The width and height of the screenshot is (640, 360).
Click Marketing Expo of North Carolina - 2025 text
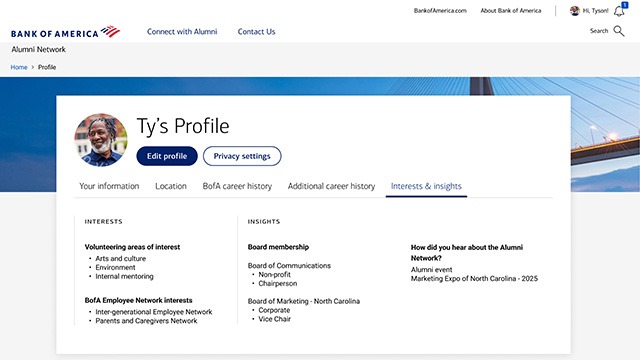pos(474,279)
